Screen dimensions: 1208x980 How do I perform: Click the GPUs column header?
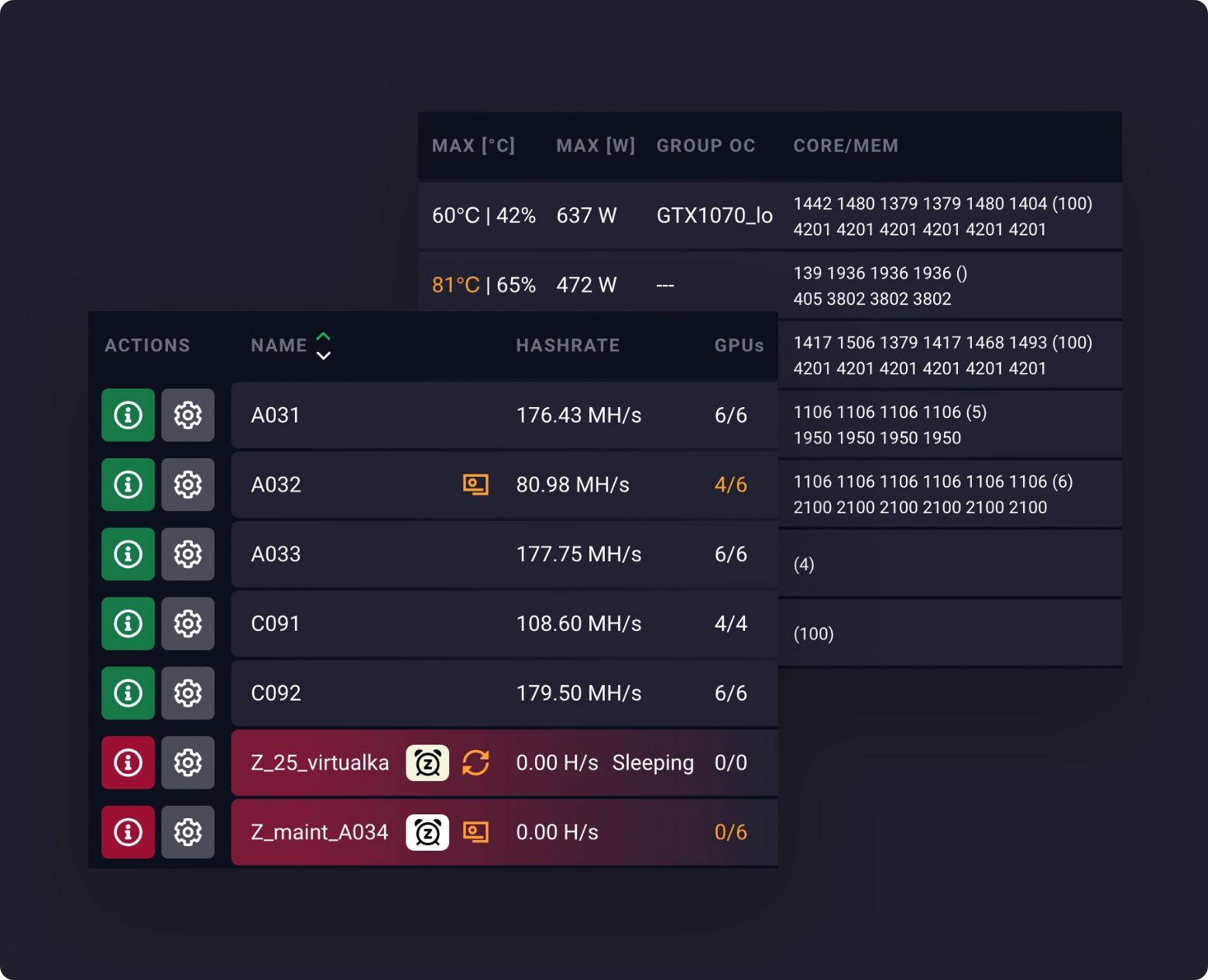739,345
